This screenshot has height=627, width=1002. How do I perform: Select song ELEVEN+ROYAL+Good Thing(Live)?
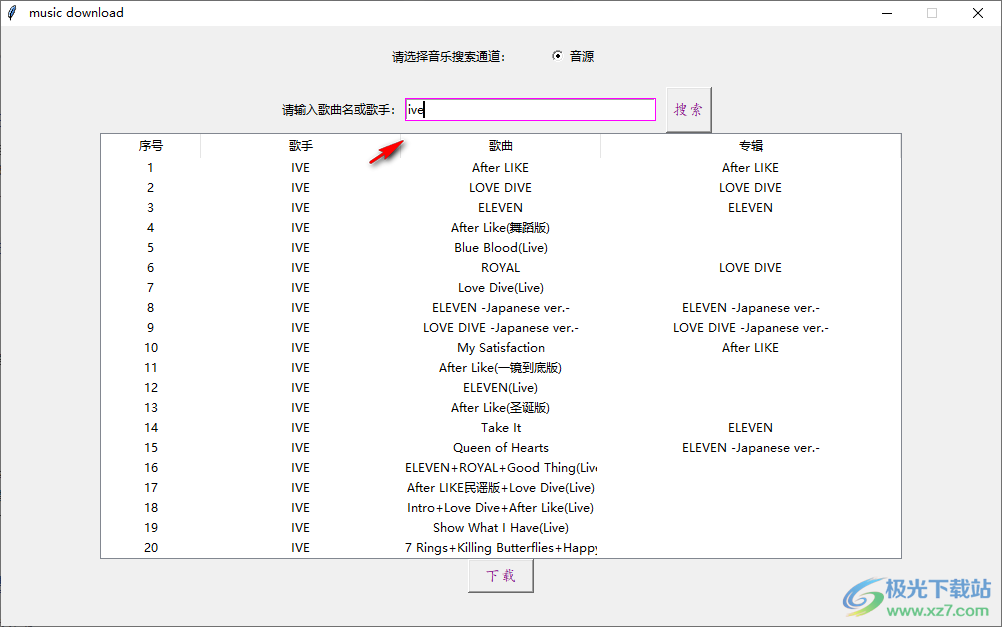click(x=500, y=468)
